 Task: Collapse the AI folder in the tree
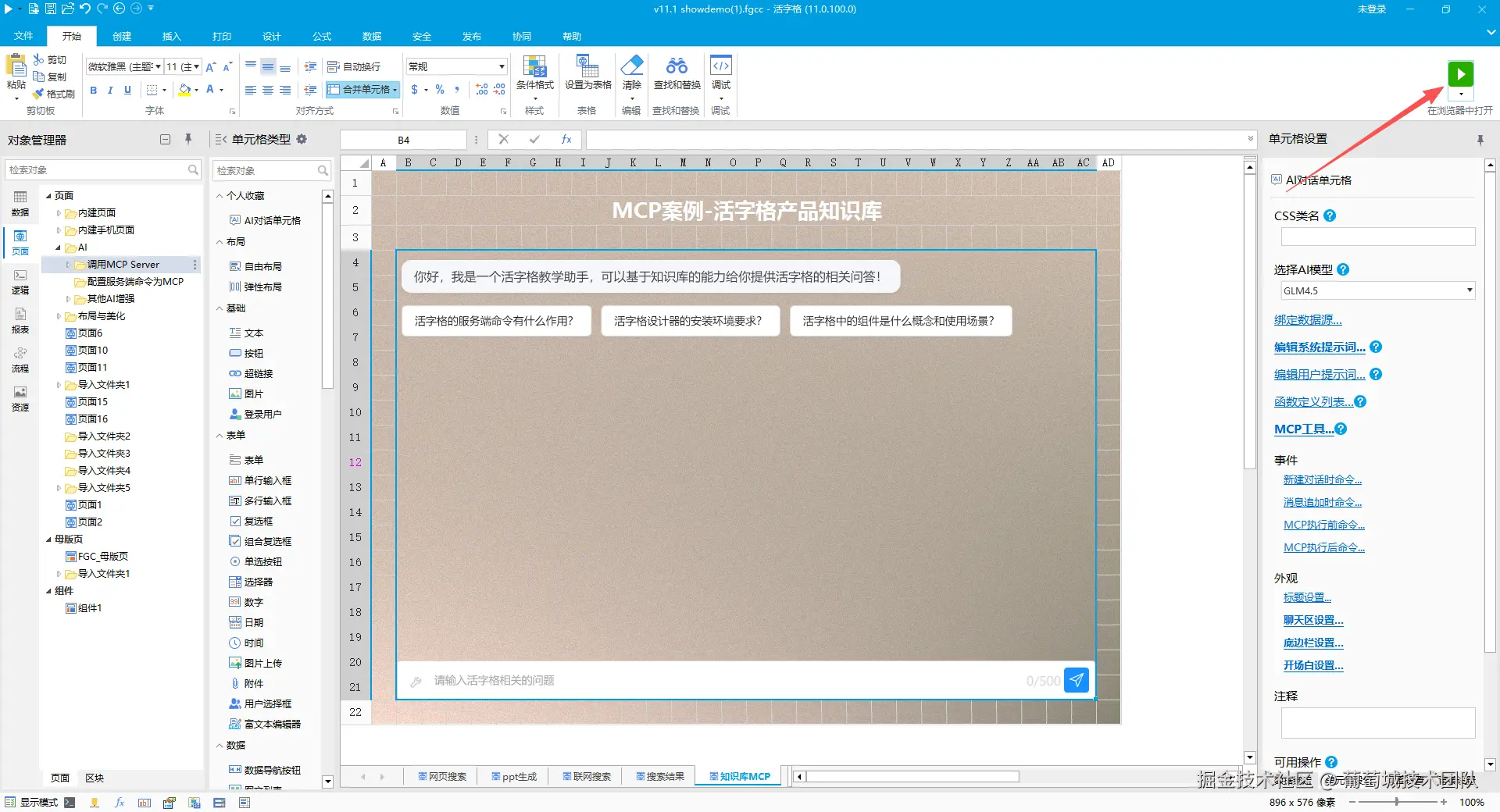59,248
